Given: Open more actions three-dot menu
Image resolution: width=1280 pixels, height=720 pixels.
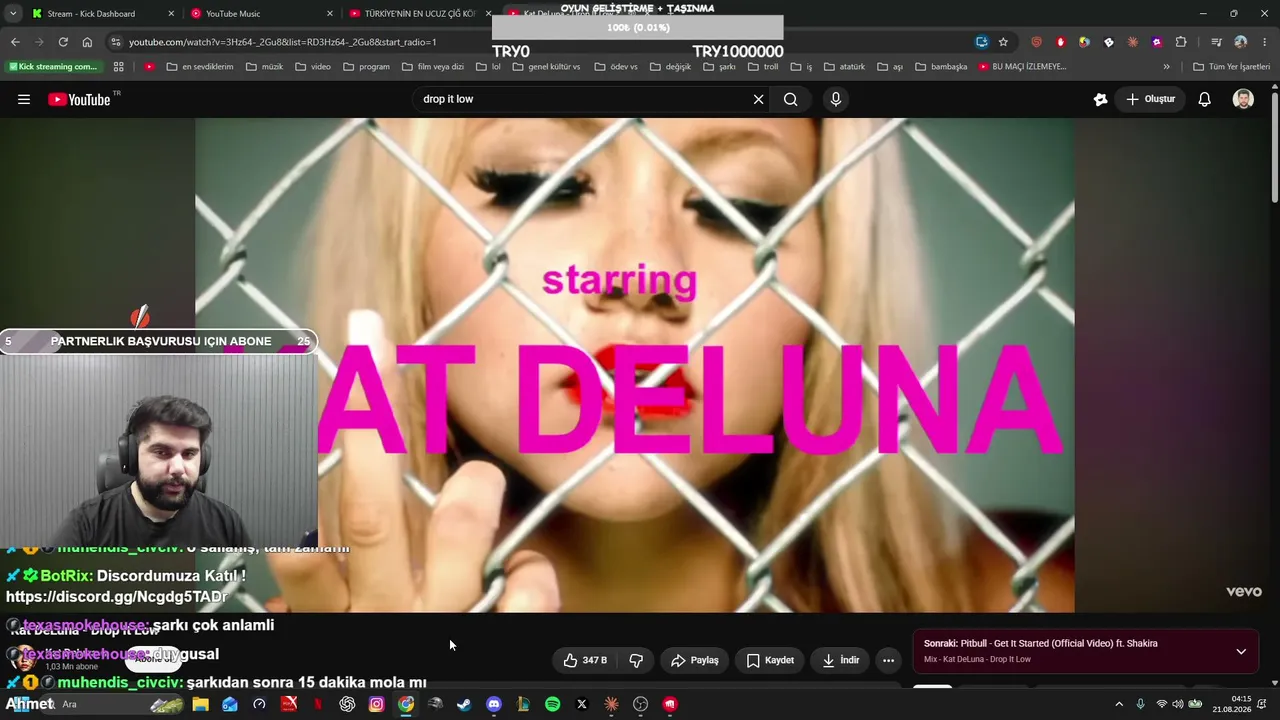Looking at the screenshot, I should (888, 660).
